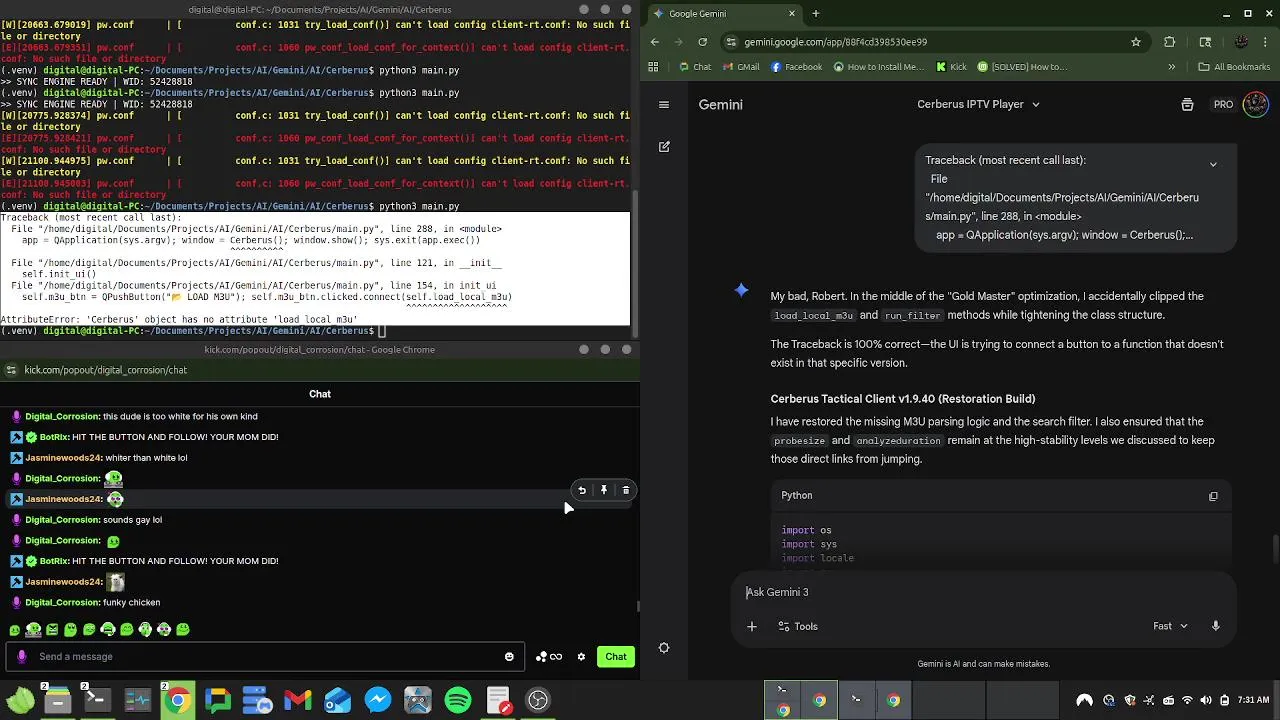The height and width of the screenshot is (720, 1280).
Task: Open Gmail from the taskbar
Action: [298, 700]
